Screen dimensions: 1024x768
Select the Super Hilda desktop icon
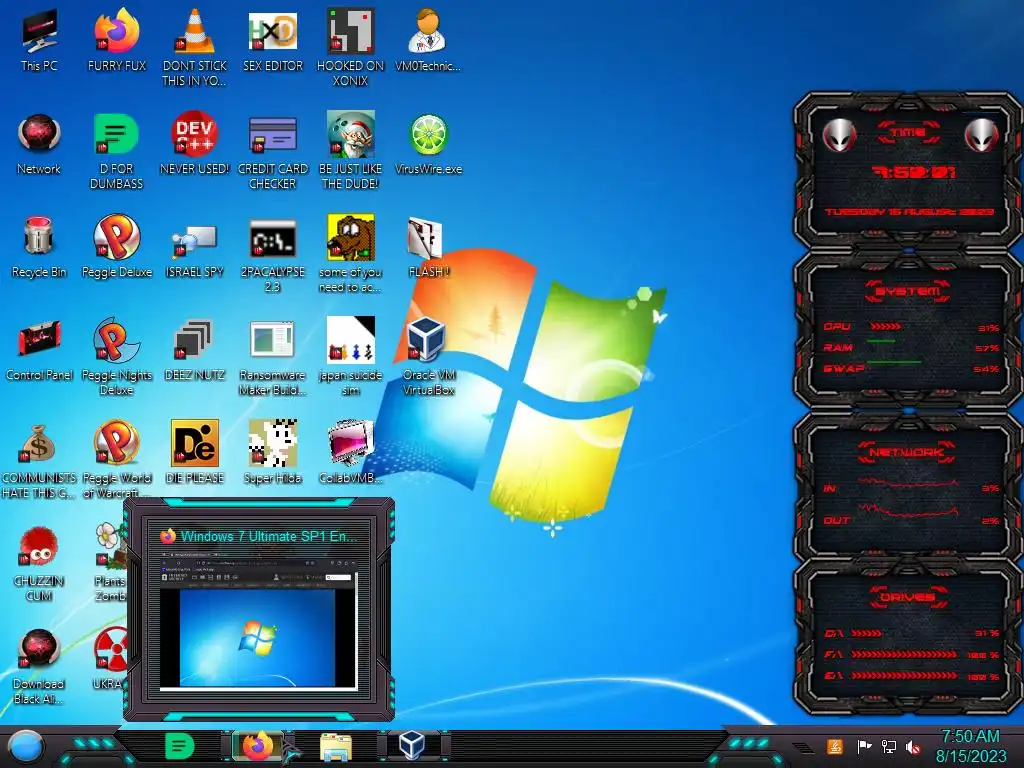272,443
